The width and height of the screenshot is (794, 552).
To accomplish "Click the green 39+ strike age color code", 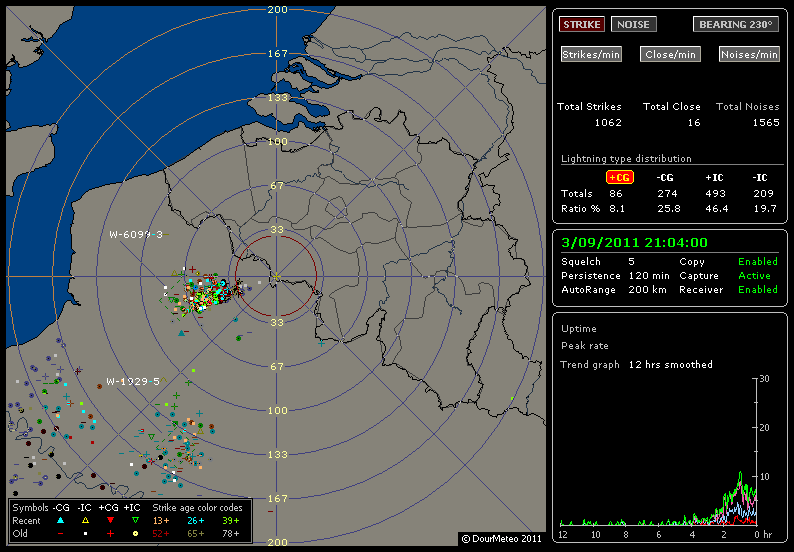I will pyautogui.click(x=229, y=521).
